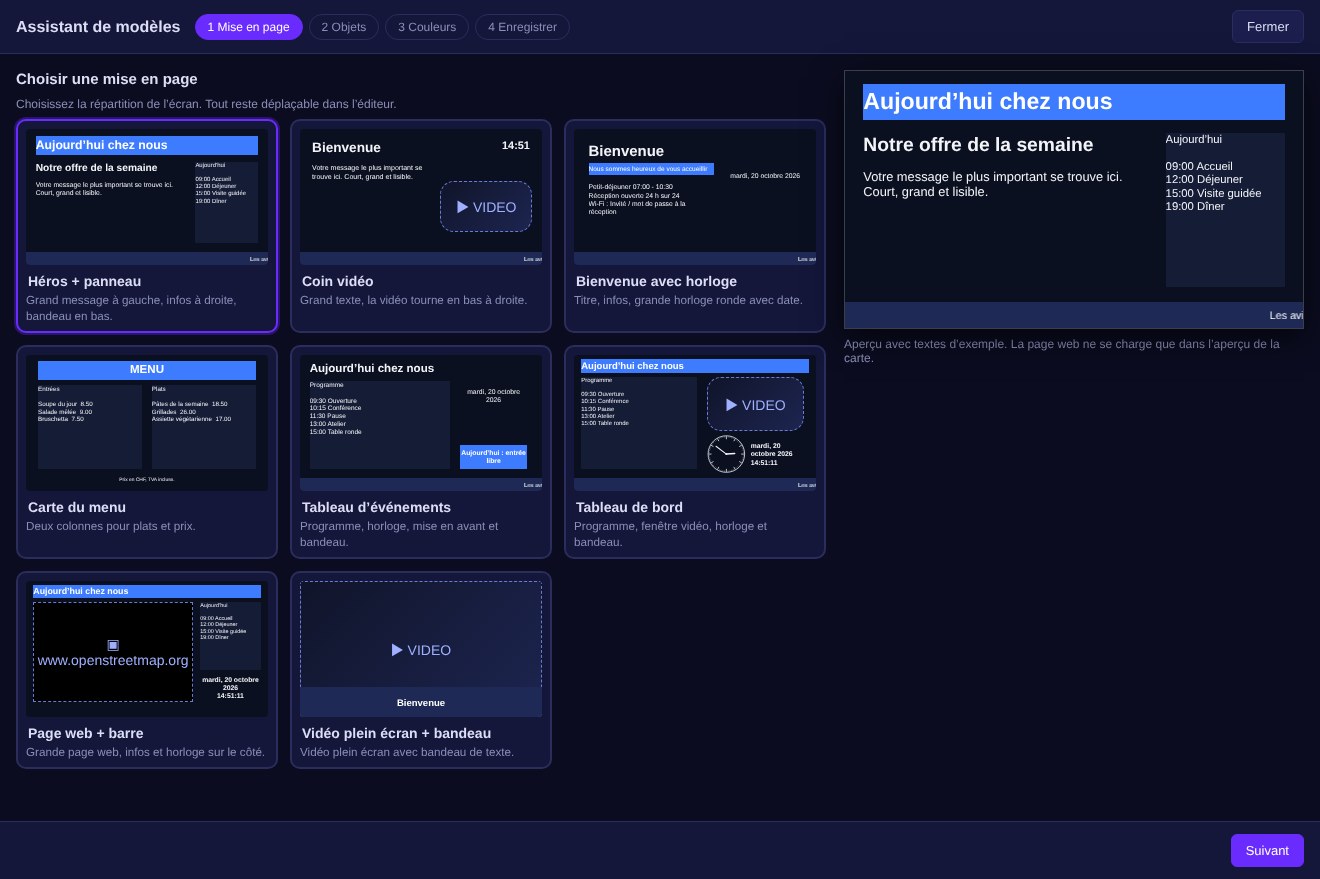Viewport: 1320px width, 879px height.
Task: Click the Fermer button
Action: (1268, 27)
